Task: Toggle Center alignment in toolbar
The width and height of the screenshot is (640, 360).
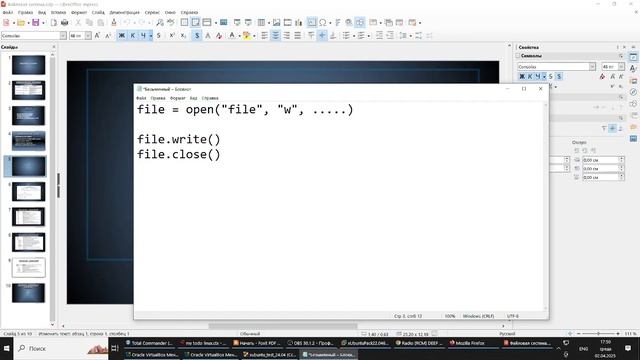Action: coord(276,36)
